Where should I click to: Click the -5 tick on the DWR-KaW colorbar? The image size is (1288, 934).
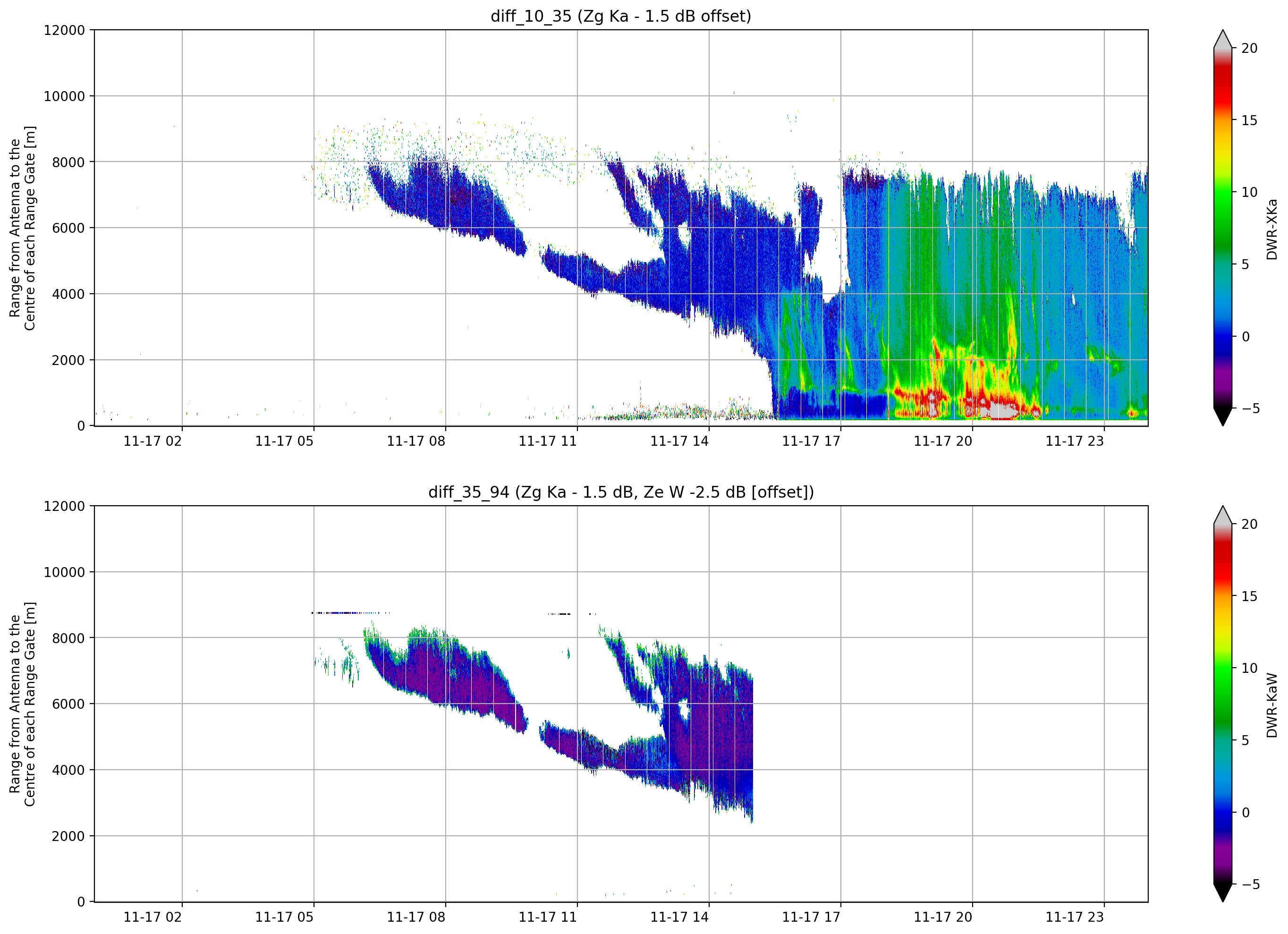(1251, 884)
